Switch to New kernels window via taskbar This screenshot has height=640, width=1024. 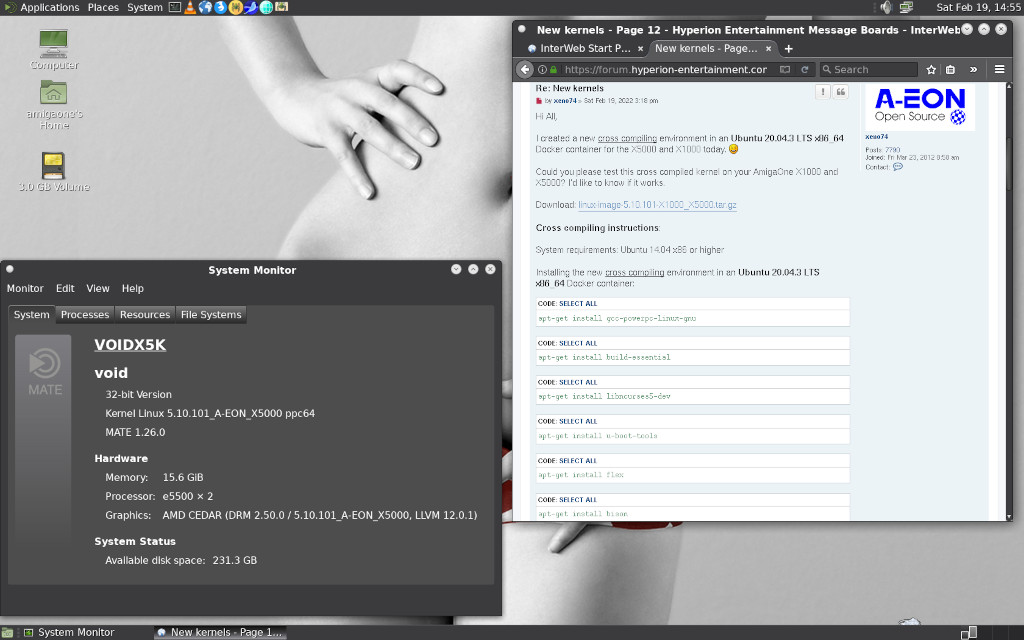(x=221, y=632)
